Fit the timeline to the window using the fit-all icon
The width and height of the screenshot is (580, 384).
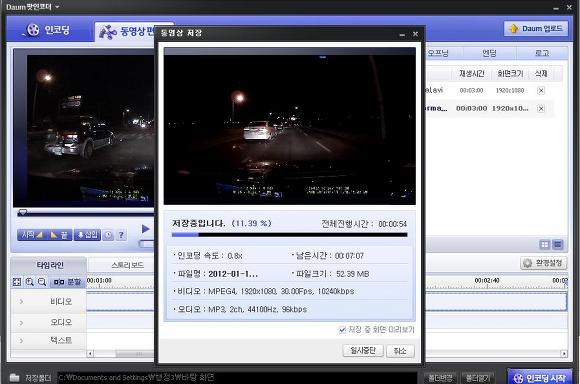(x=17, y=282)
